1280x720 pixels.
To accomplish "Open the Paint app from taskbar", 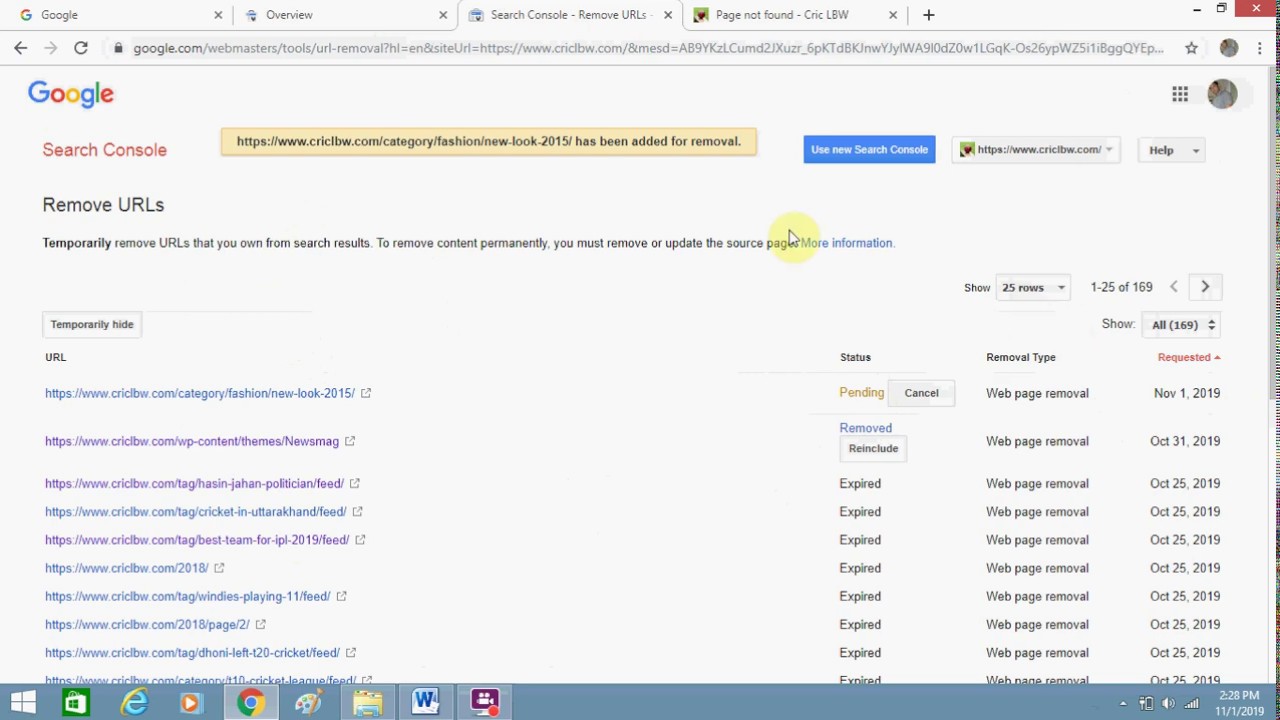I will pyautogui.click(x=308, y=702).
